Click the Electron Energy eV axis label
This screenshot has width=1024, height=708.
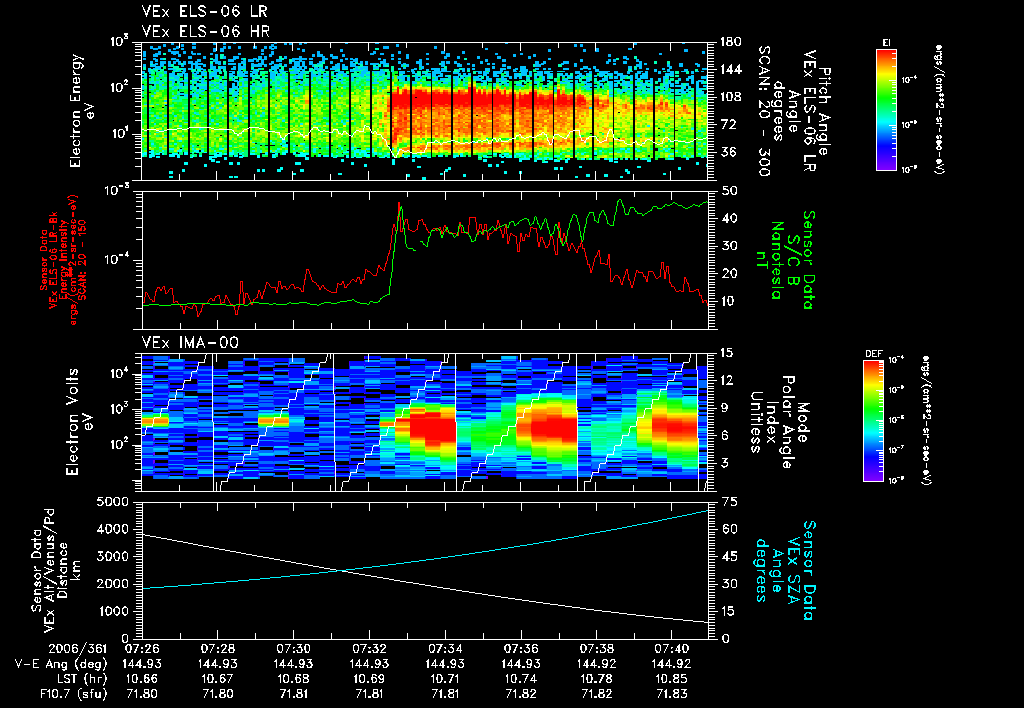(83, 111)
